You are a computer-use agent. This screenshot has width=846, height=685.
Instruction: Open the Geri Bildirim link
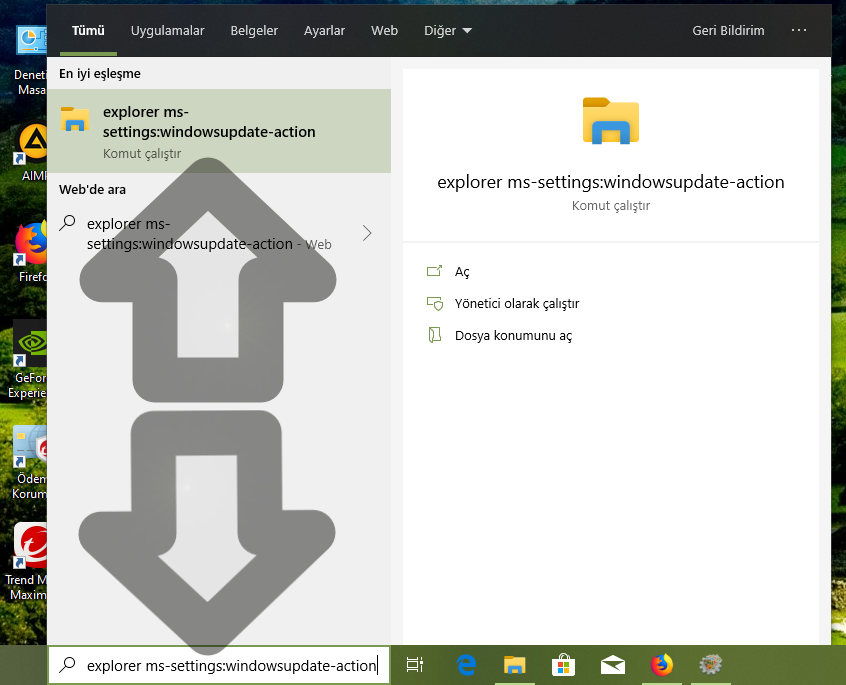coord(728,31)
